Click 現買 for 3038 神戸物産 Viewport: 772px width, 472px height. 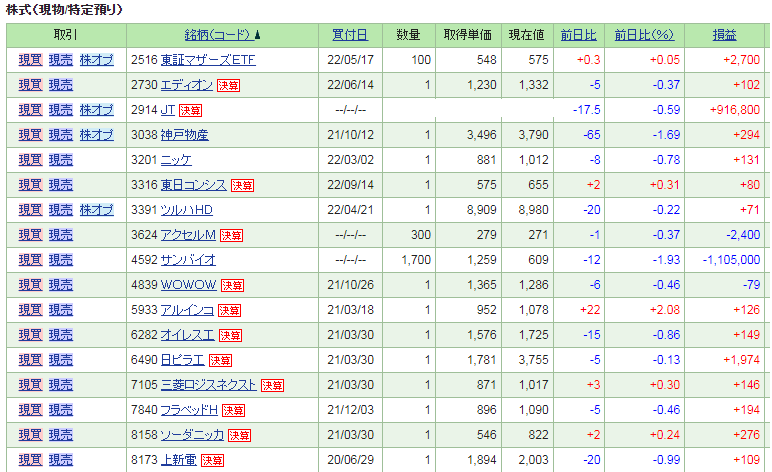31,135
